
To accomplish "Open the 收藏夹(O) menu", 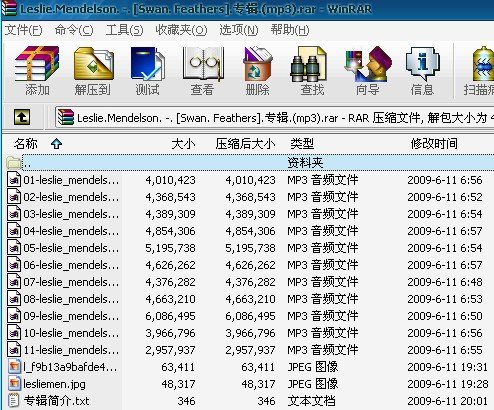I will click(x=181, y=30).
